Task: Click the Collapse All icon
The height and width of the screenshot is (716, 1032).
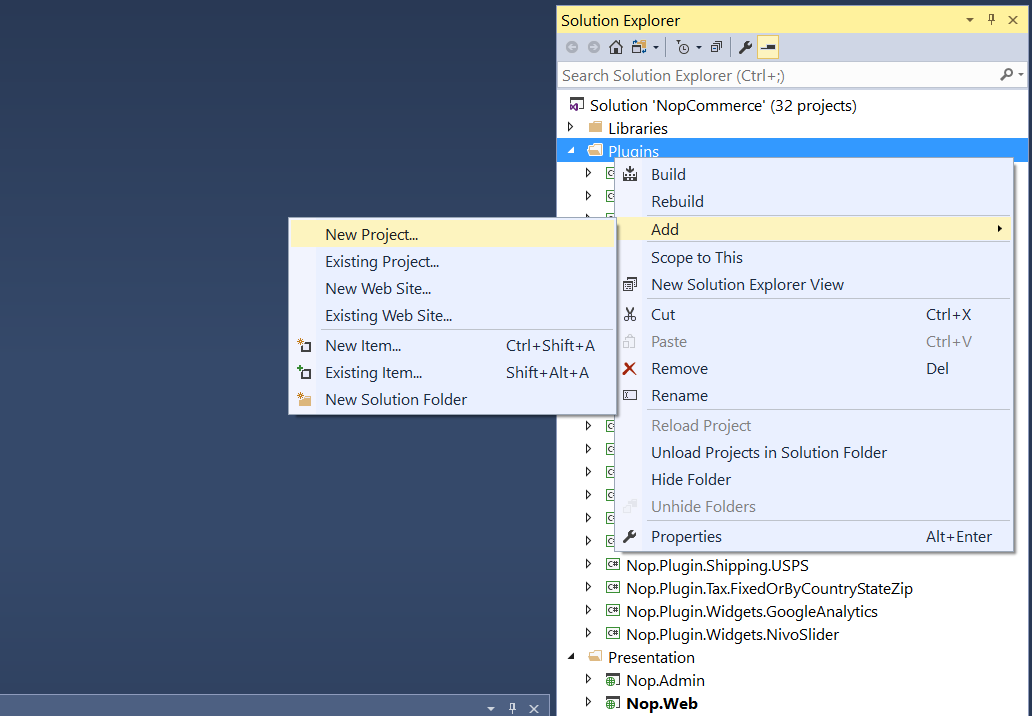Action: pos(717,47)
